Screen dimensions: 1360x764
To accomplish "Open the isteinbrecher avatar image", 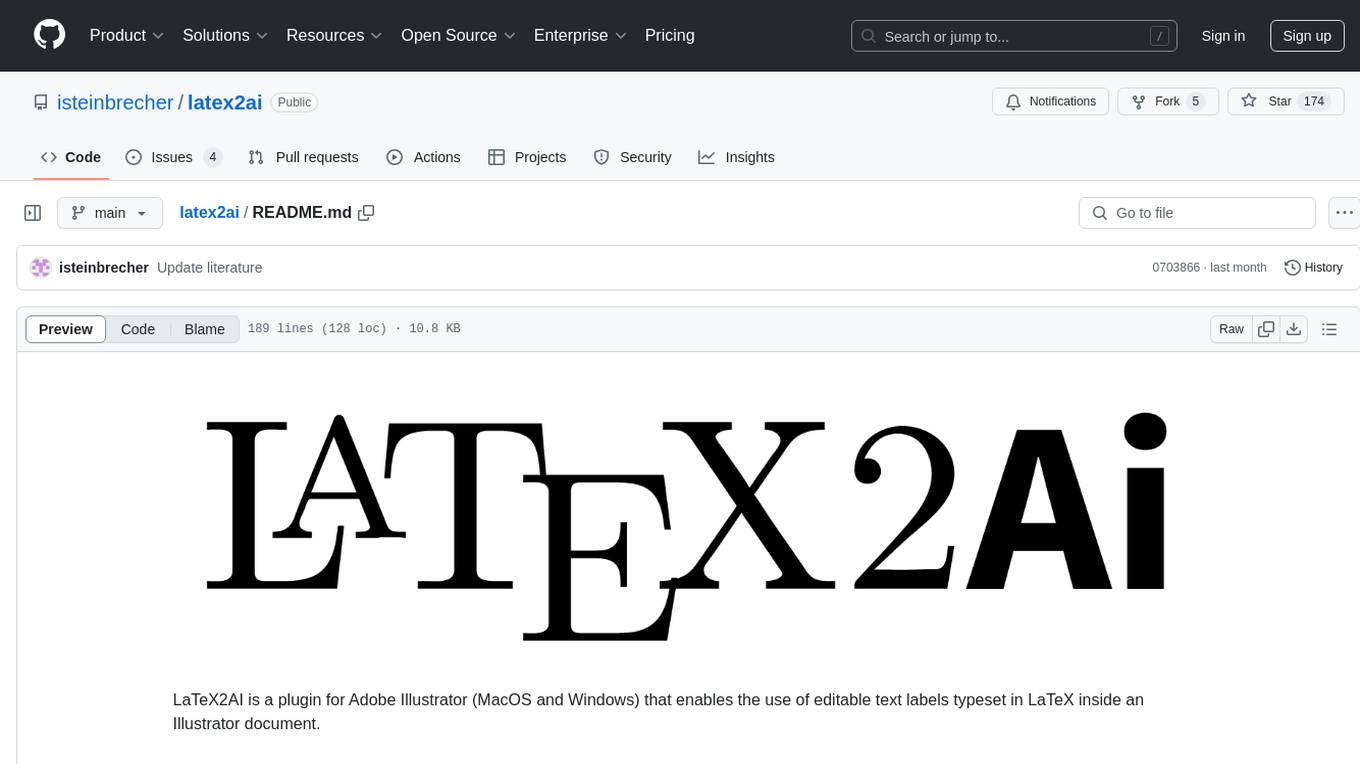I will (x=41, y=268).
